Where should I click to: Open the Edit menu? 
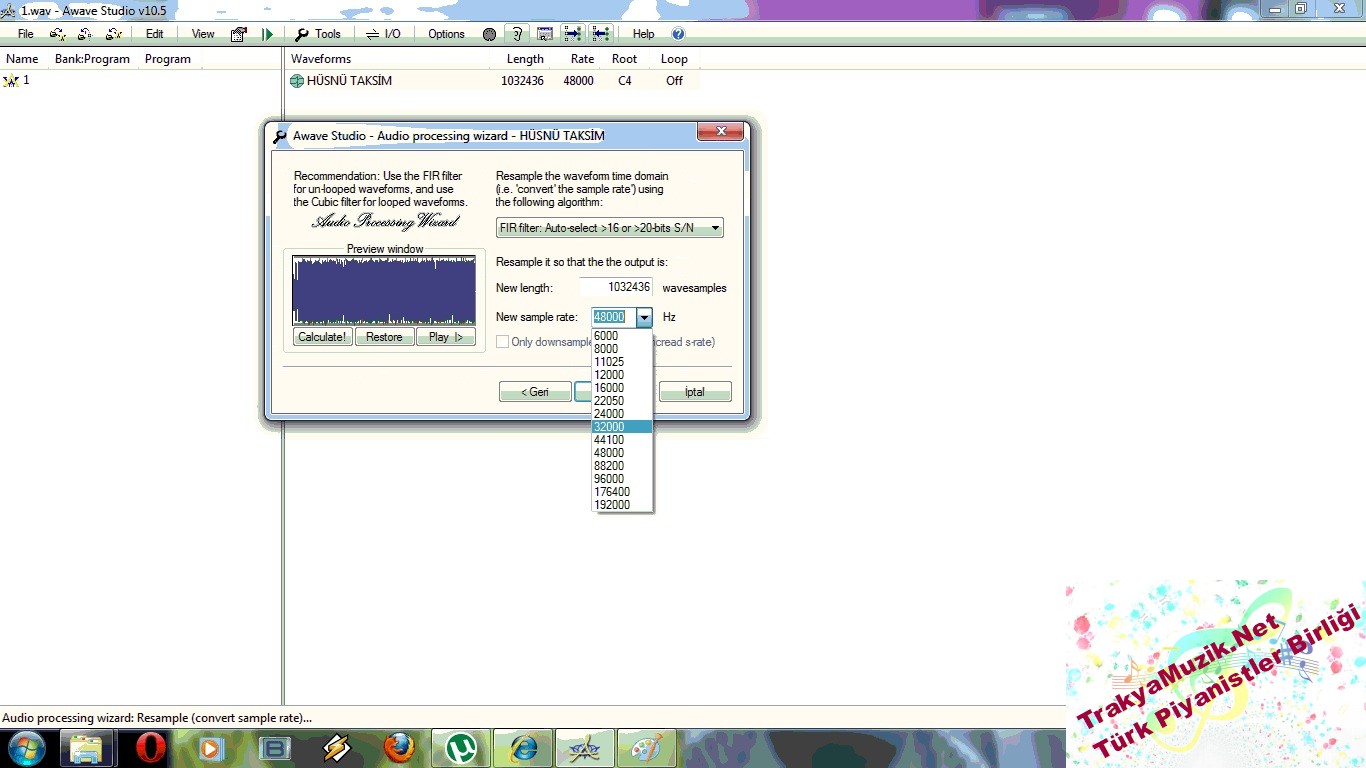[x=154, y=34]
